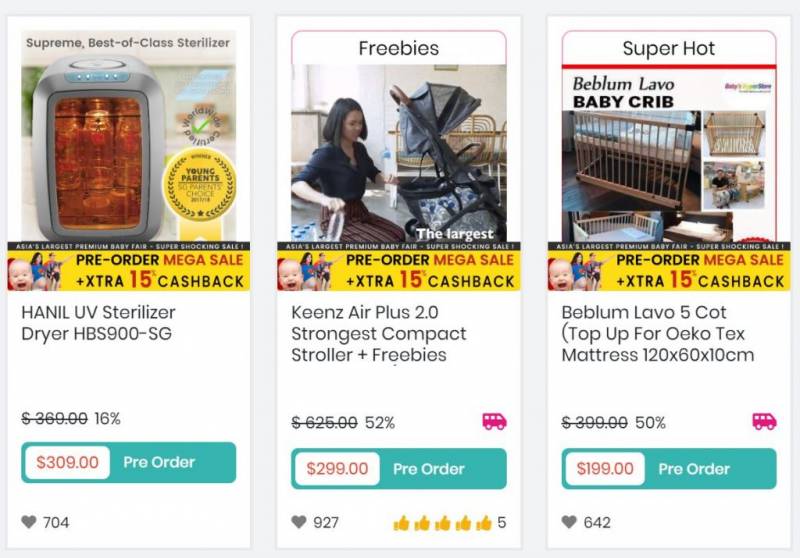Pre Order the Keenz stroller at $299.00
This screenshot has height=558, width=800.
398,468
